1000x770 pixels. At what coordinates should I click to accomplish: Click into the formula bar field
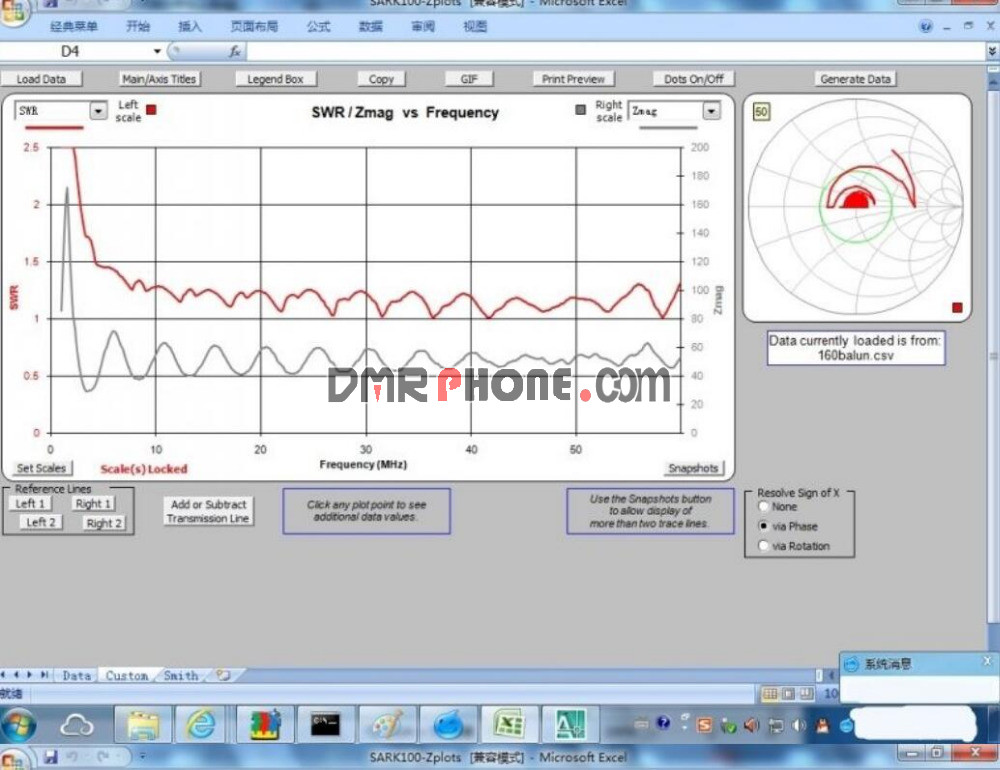point(615,52)
